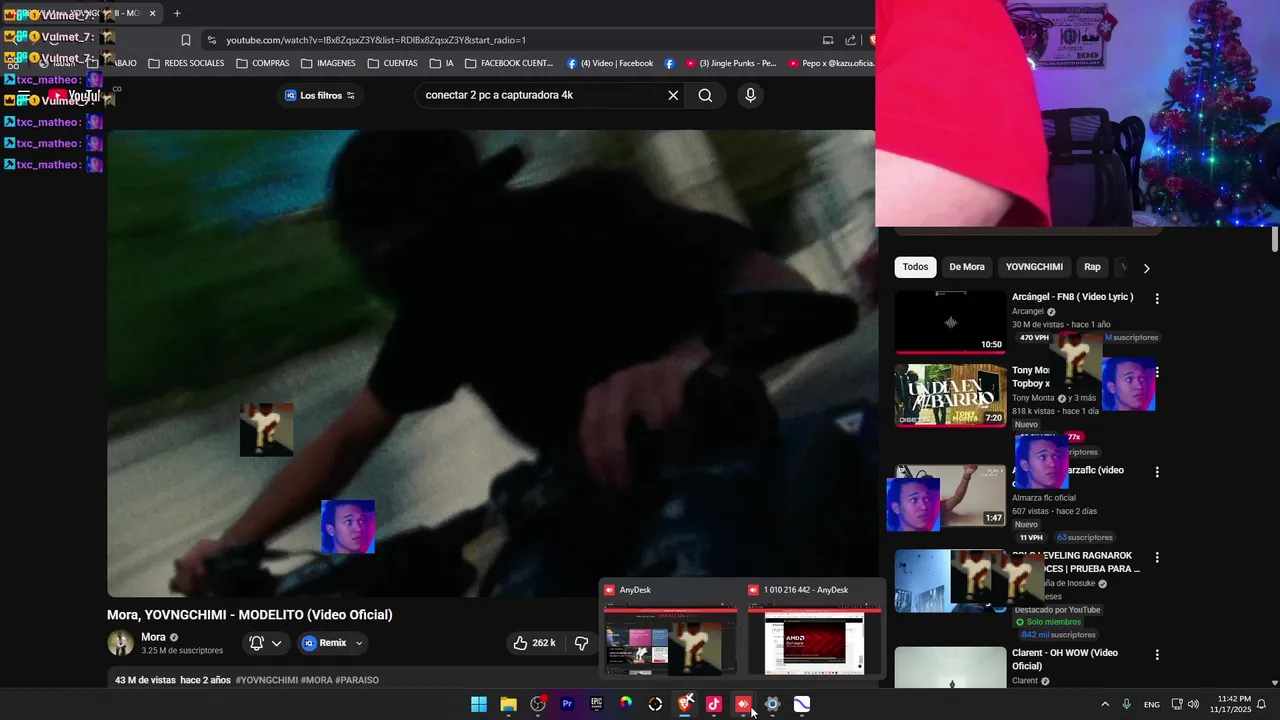
Task: Click the share icon in address bar
Action: [850, 40]
